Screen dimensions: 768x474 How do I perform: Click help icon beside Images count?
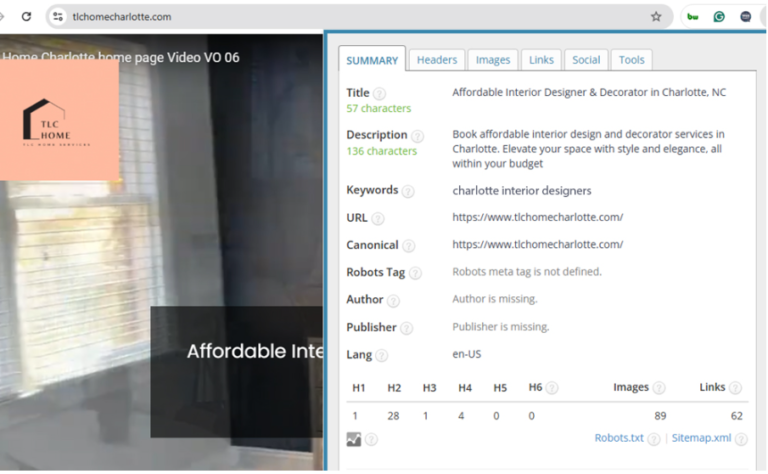[659, 388]
